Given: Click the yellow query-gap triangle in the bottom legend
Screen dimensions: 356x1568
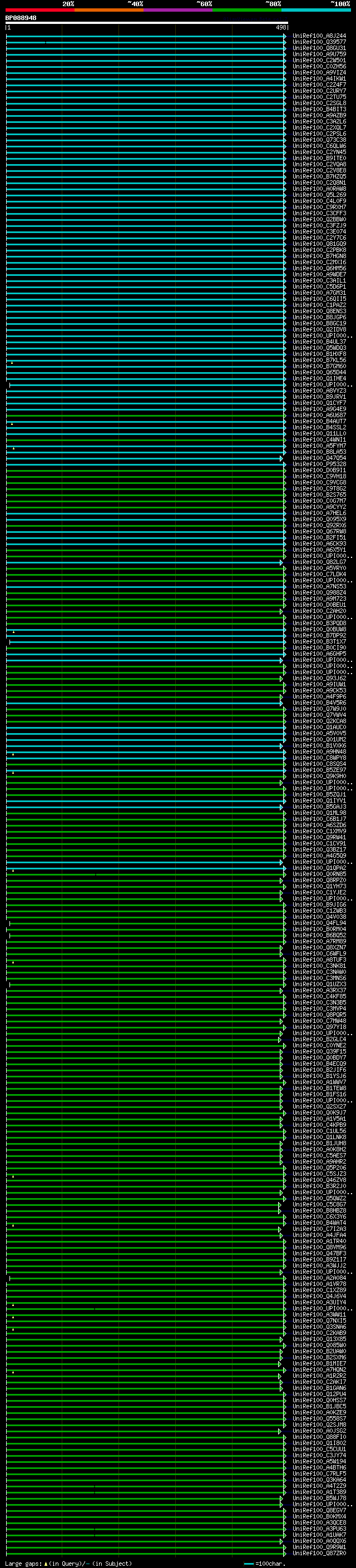Looking at the screenshot, I should (x=46, y=1563).
